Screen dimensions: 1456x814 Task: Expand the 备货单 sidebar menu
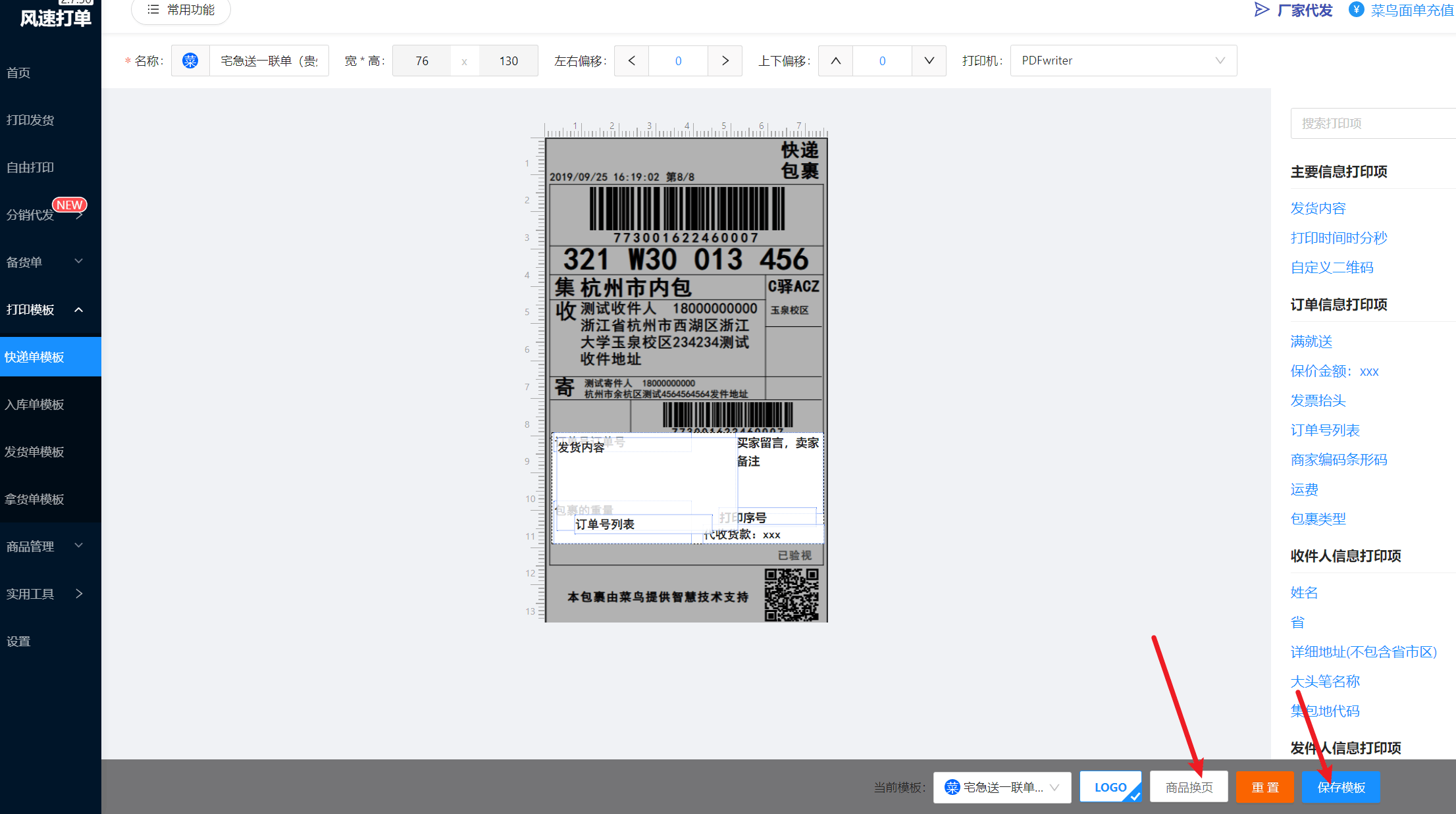pos(78,262)
